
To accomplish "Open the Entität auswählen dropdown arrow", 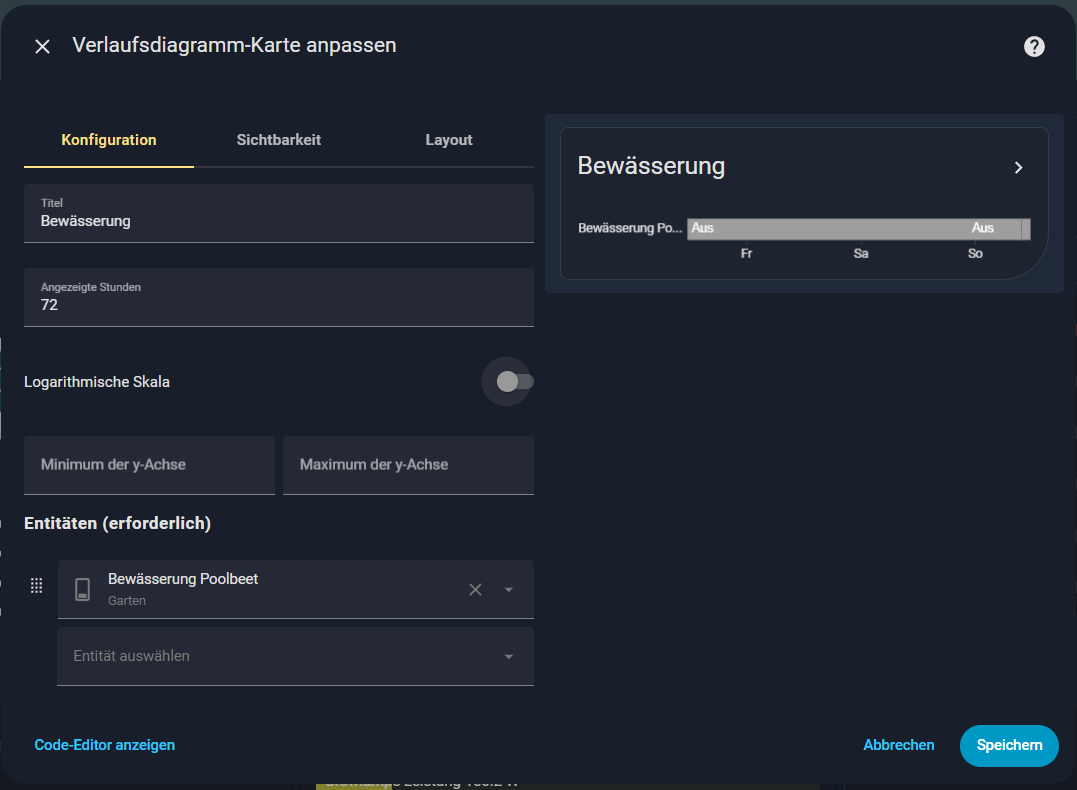I will [509, 657].
